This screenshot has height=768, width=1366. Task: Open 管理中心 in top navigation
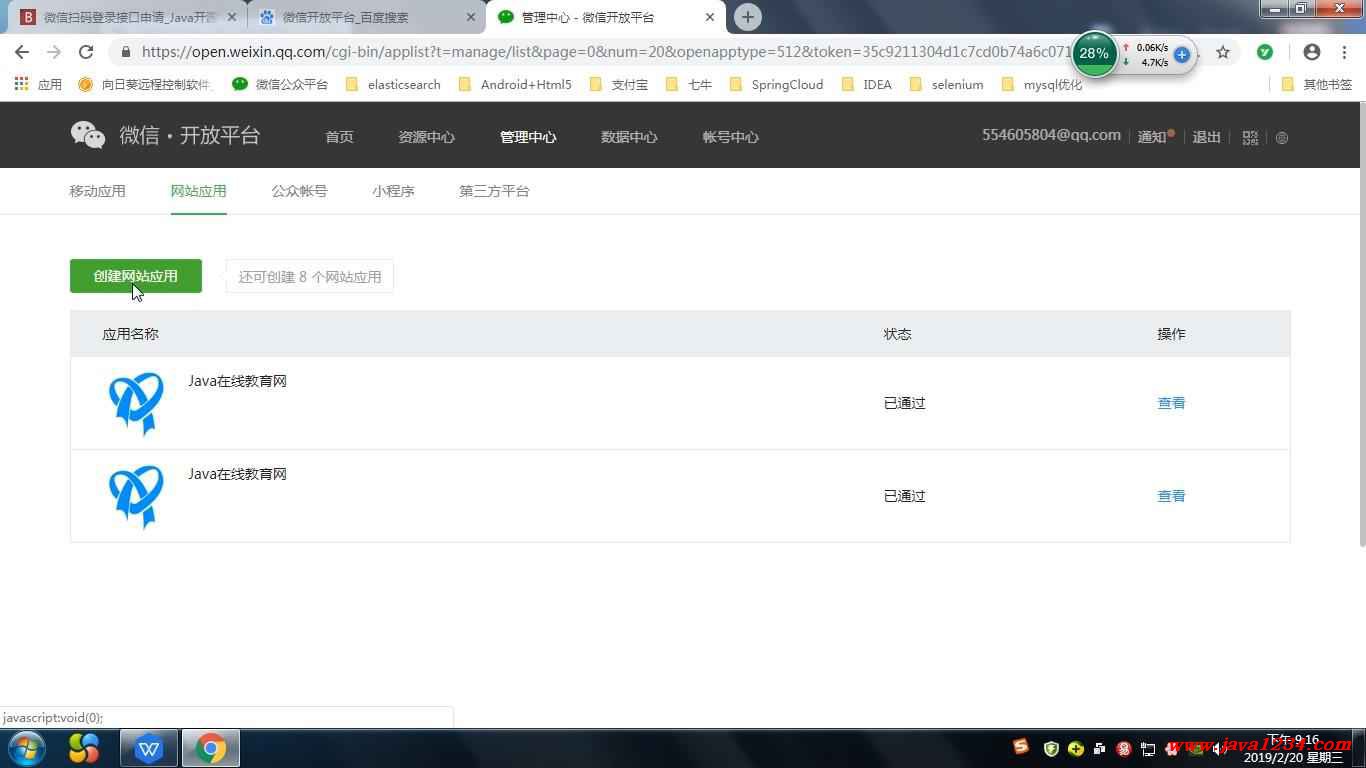coord(528,137)
